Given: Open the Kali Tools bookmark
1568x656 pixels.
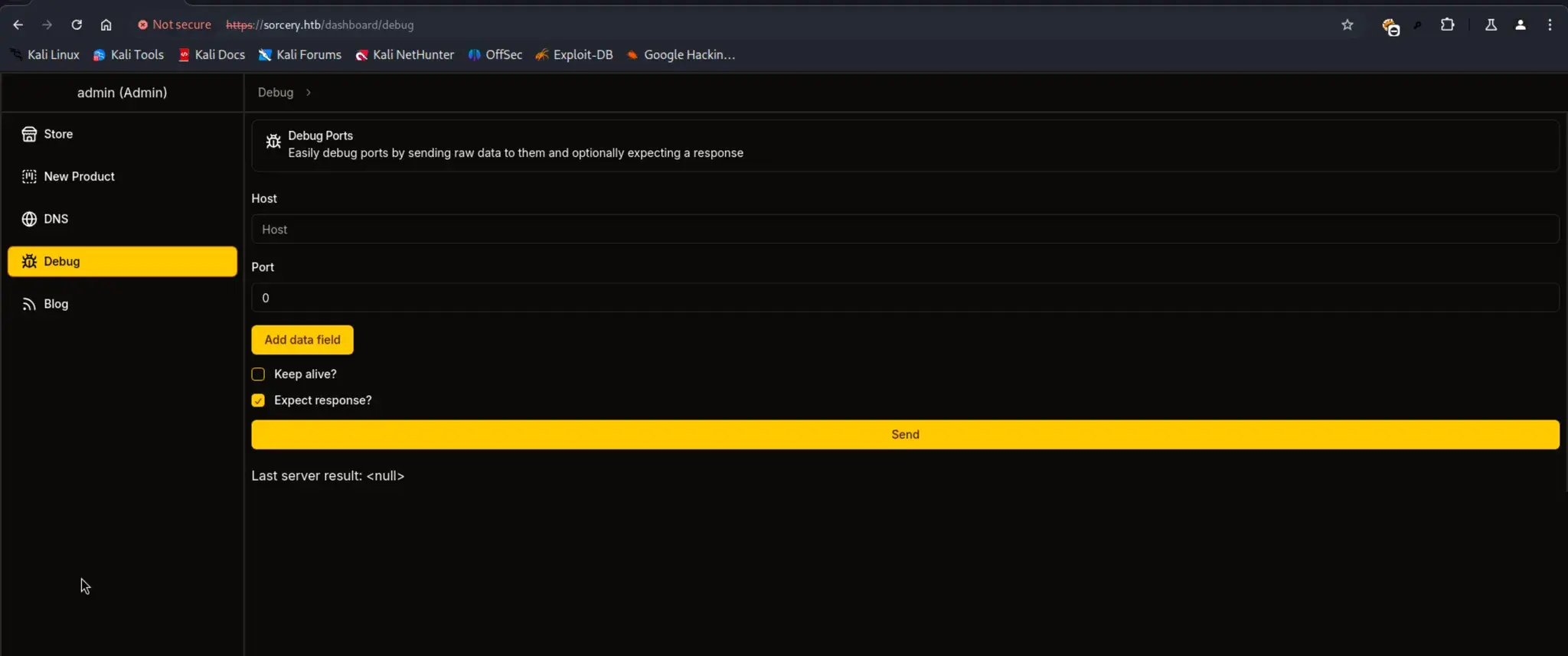Looking at the screenshot, I should tap(129, 55).
